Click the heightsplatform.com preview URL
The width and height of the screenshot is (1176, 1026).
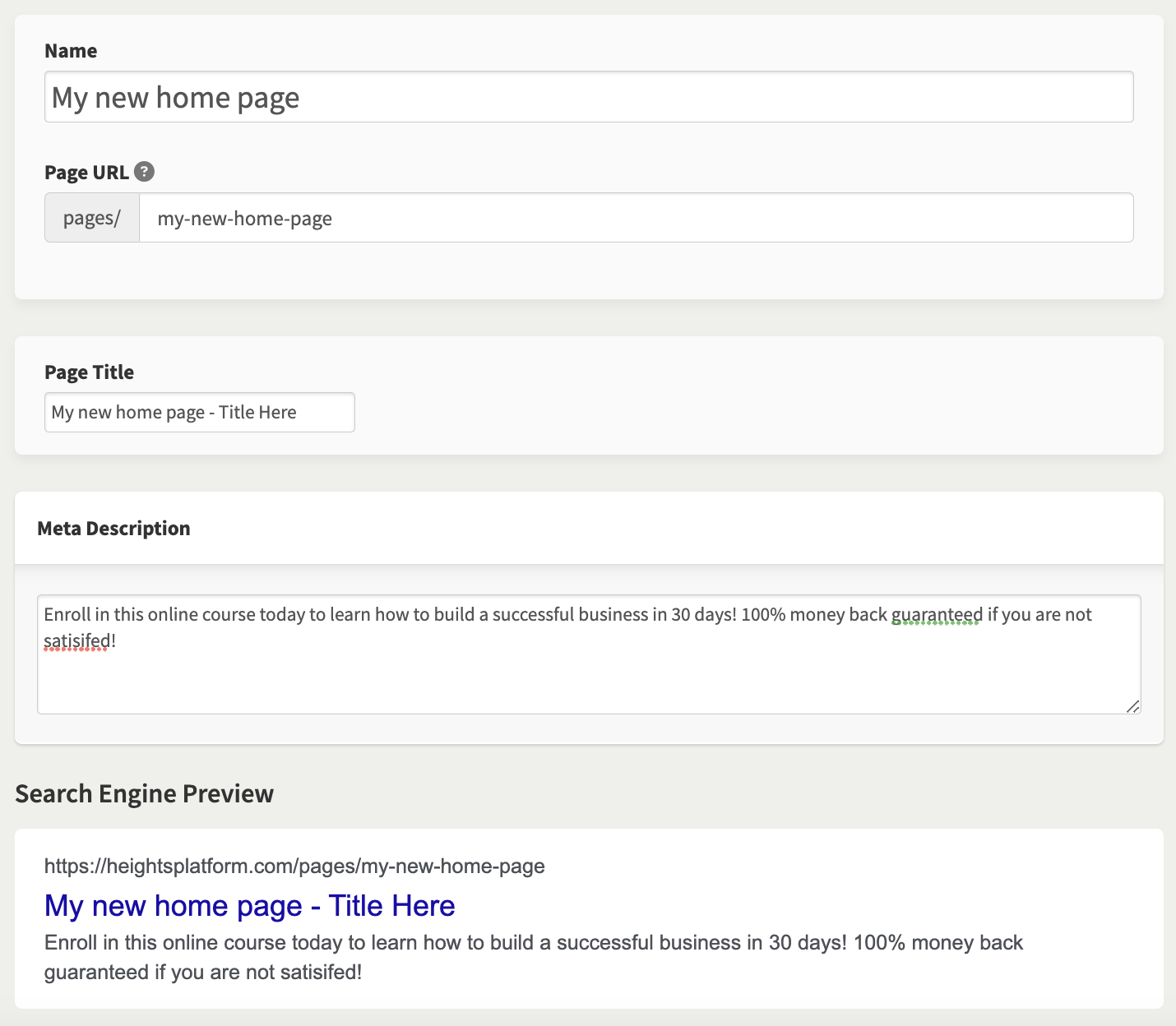tap(294, 866)
